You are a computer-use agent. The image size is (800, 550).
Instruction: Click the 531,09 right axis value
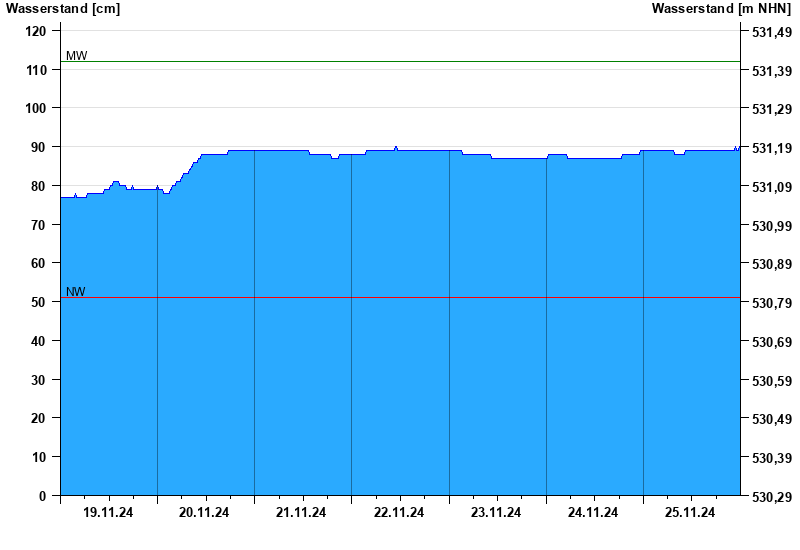click(772, 187)
